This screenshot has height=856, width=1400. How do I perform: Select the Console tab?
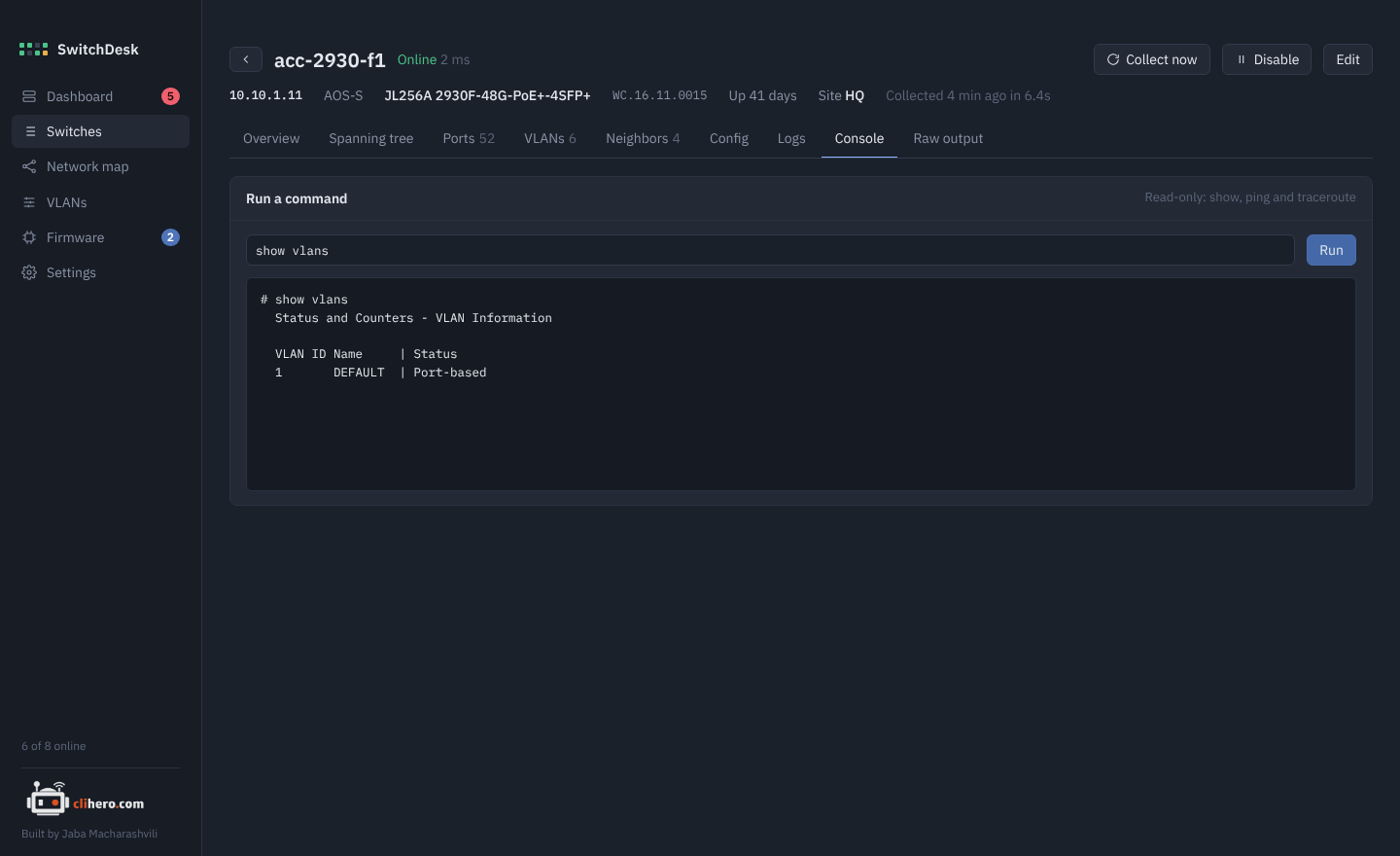859,138
